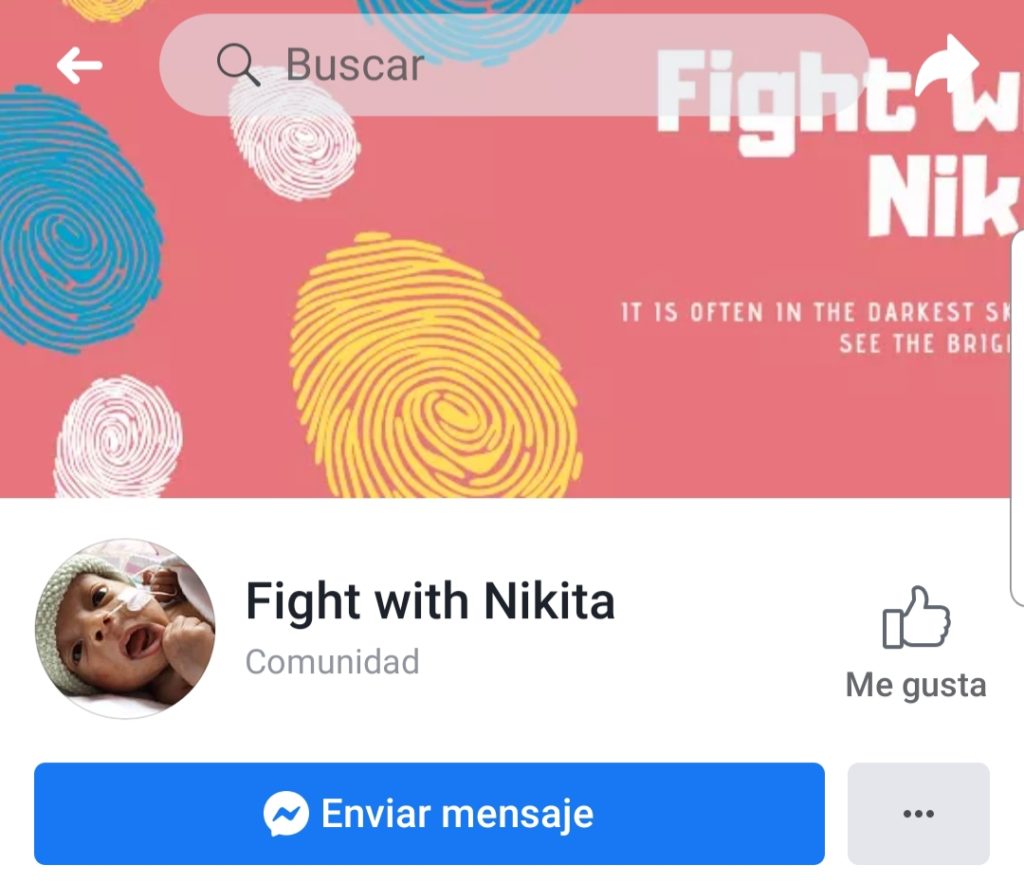Go back using the white arrow

click(79, 65)
